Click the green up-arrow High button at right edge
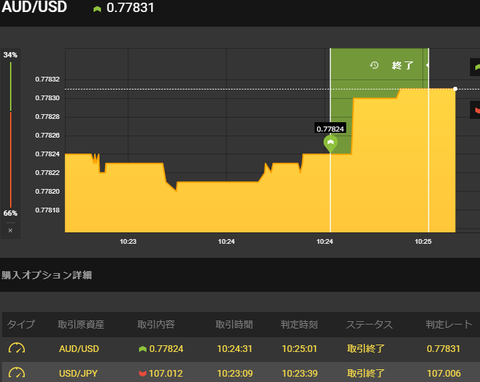Image resolution: width=480 pixels, height=382 pixels. [475, 67]
